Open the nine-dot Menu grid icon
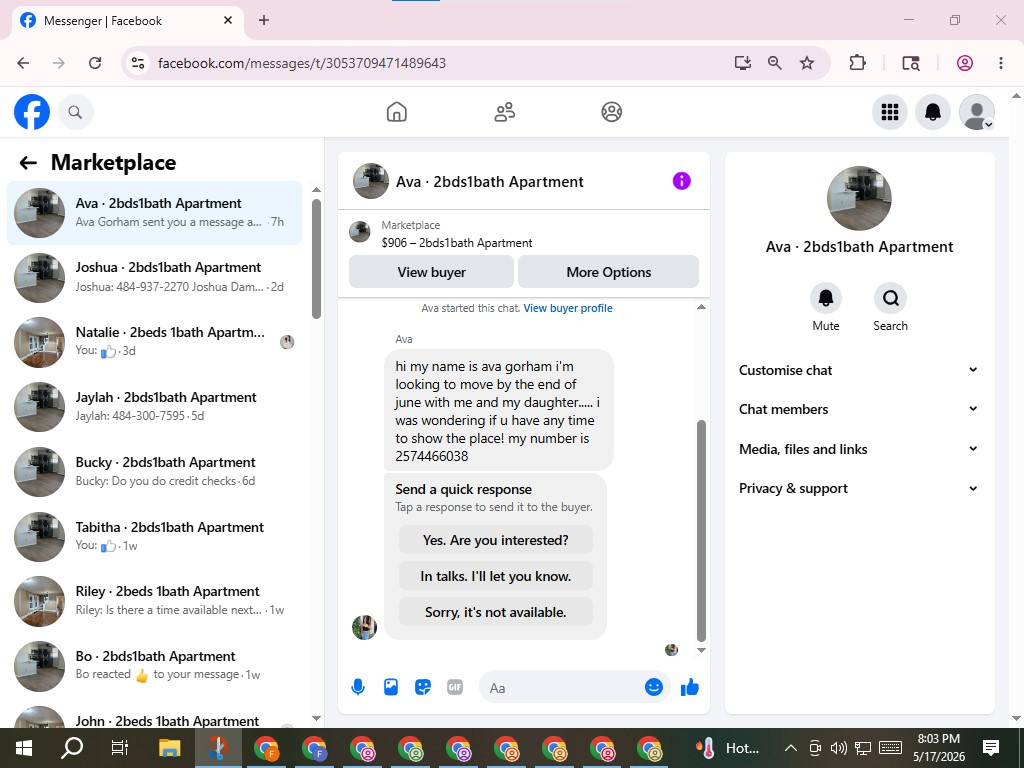This screenshot has height=768, width=1024. click(889, 112)
